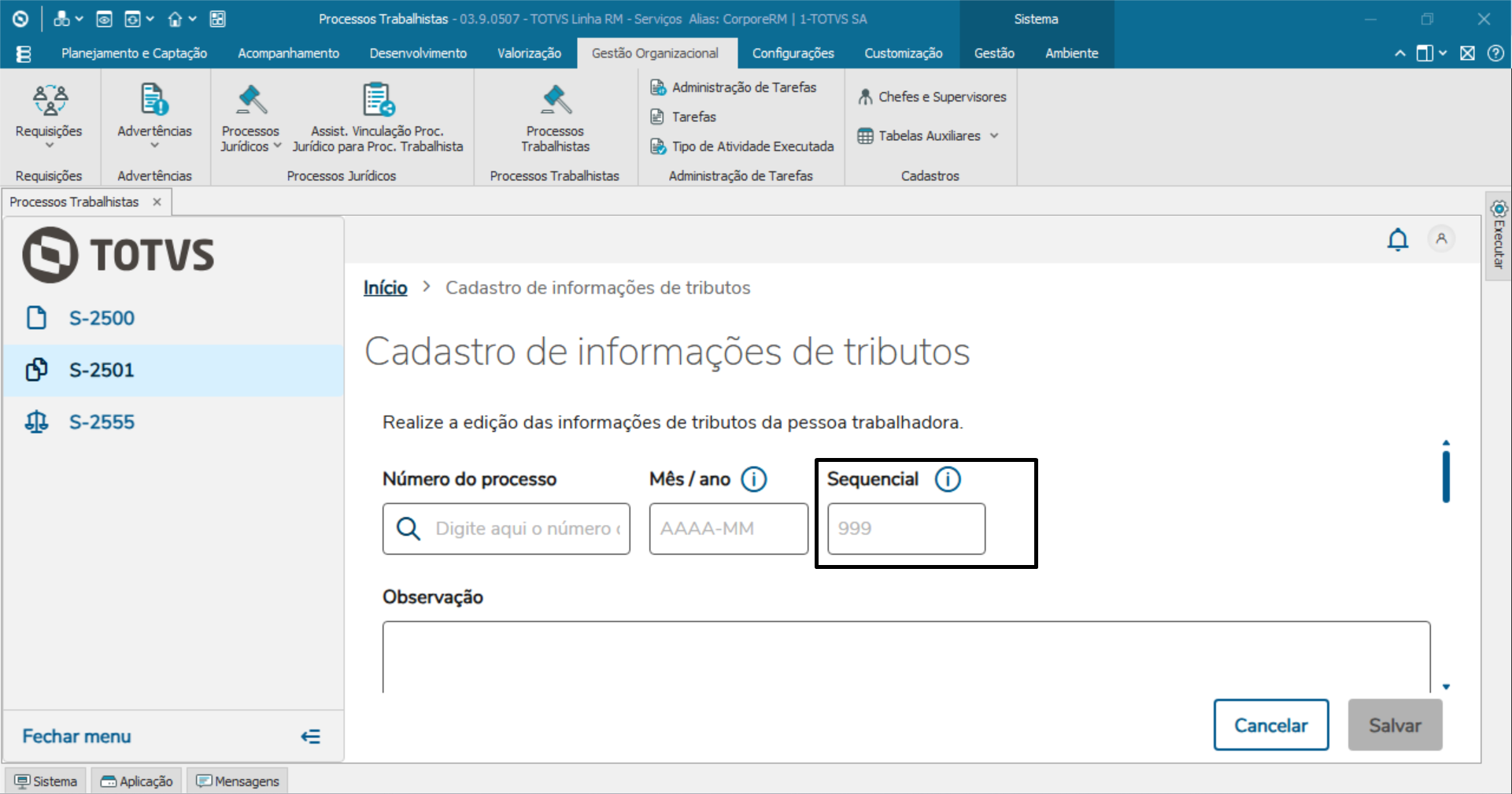The height and width of the screenshot is (794, 1512).
Task: Click the Sequencial input field
Action: coord(906,529)
